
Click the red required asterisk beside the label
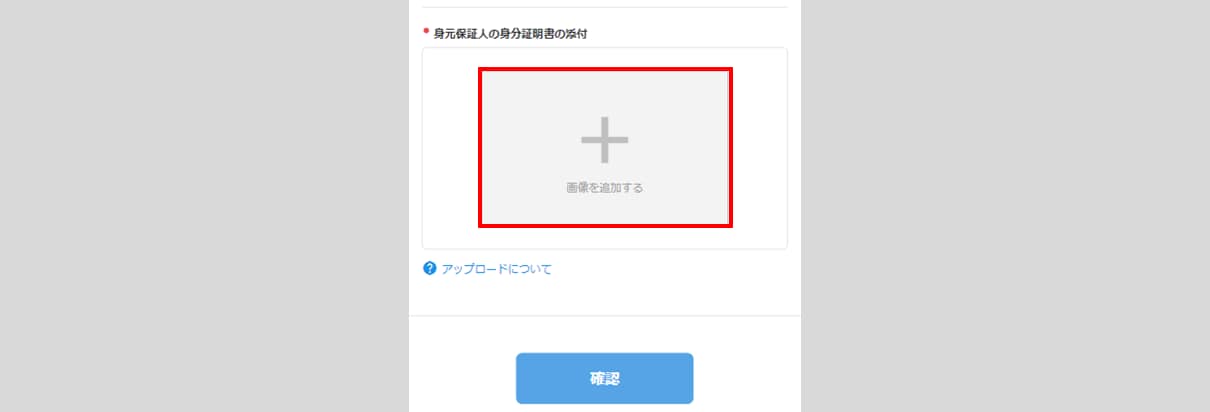(426, 33)
